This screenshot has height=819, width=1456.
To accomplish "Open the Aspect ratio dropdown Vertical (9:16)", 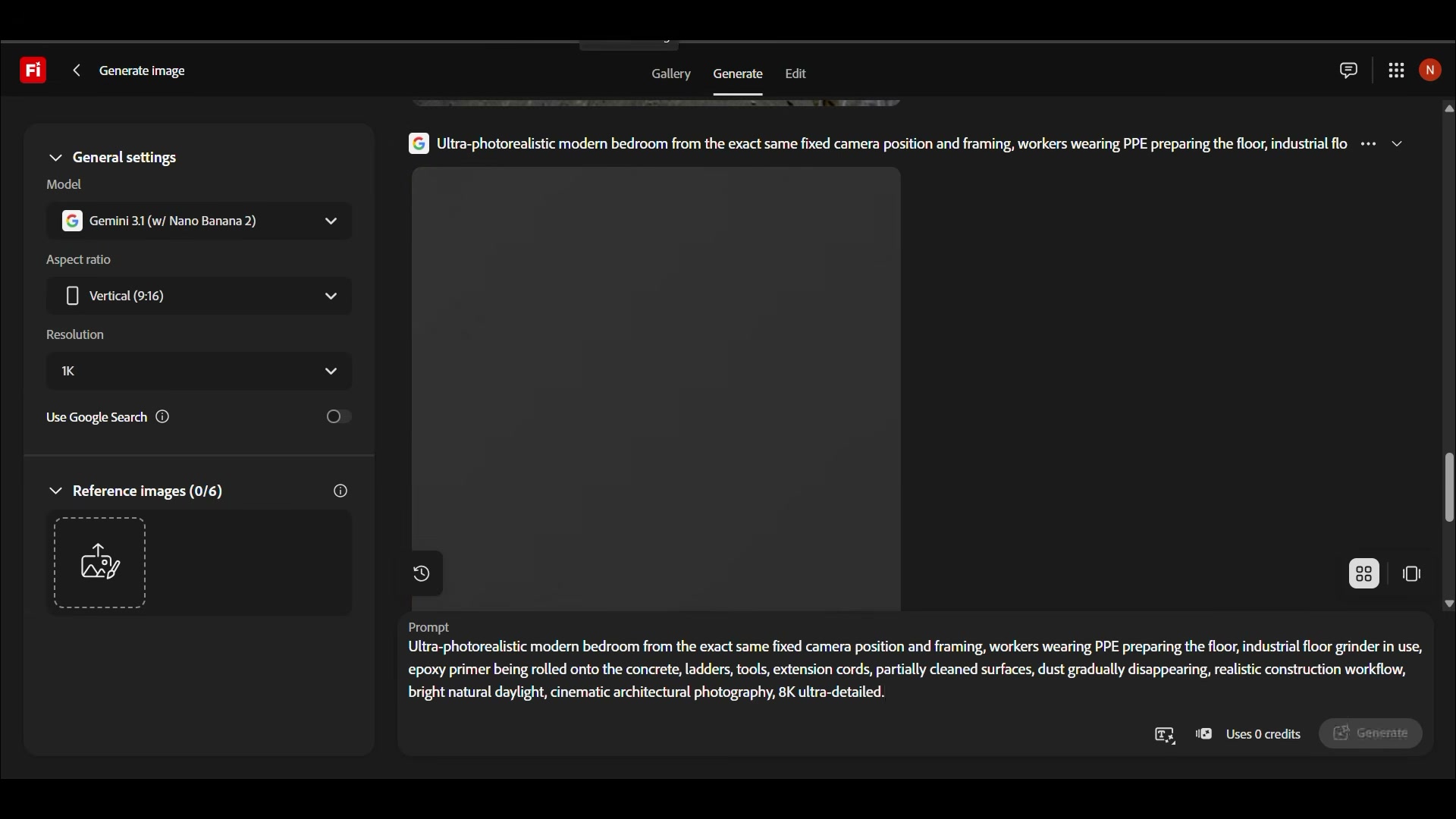I will 199,297.
